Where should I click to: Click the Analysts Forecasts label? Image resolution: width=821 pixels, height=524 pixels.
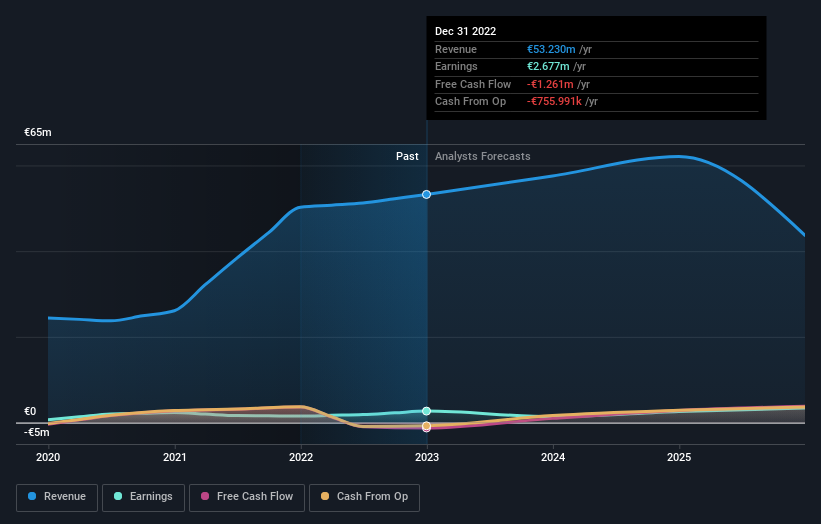click(x=482, y=156)
